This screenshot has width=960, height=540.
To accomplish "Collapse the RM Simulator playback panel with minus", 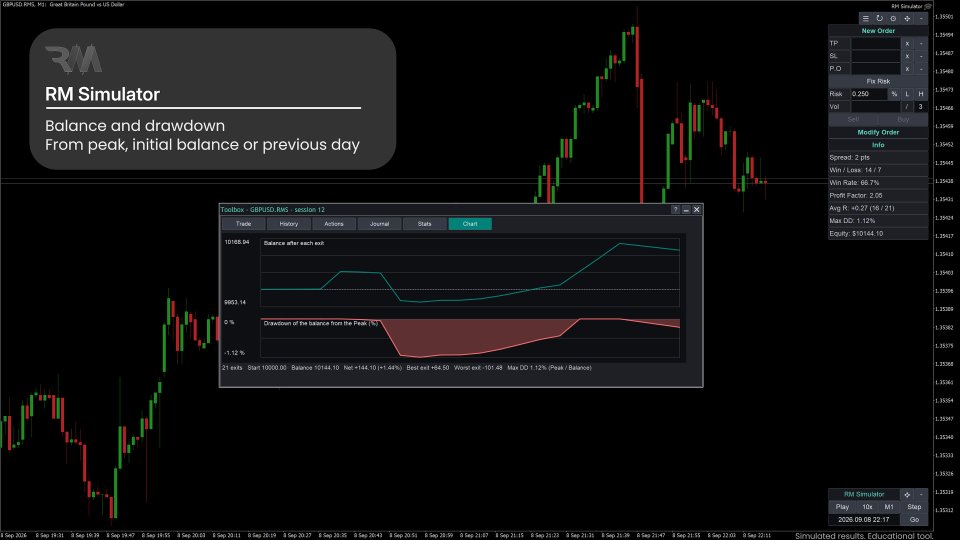I will [x=921, y=495].
